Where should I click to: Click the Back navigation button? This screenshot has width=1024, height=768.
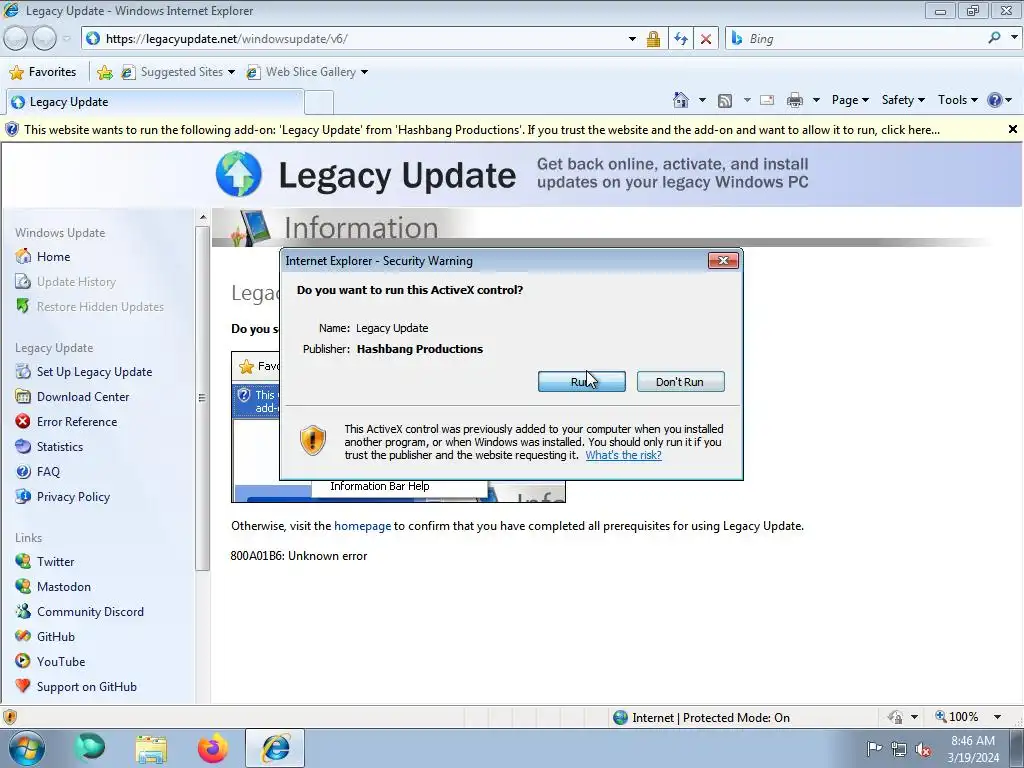coord(16,39)
